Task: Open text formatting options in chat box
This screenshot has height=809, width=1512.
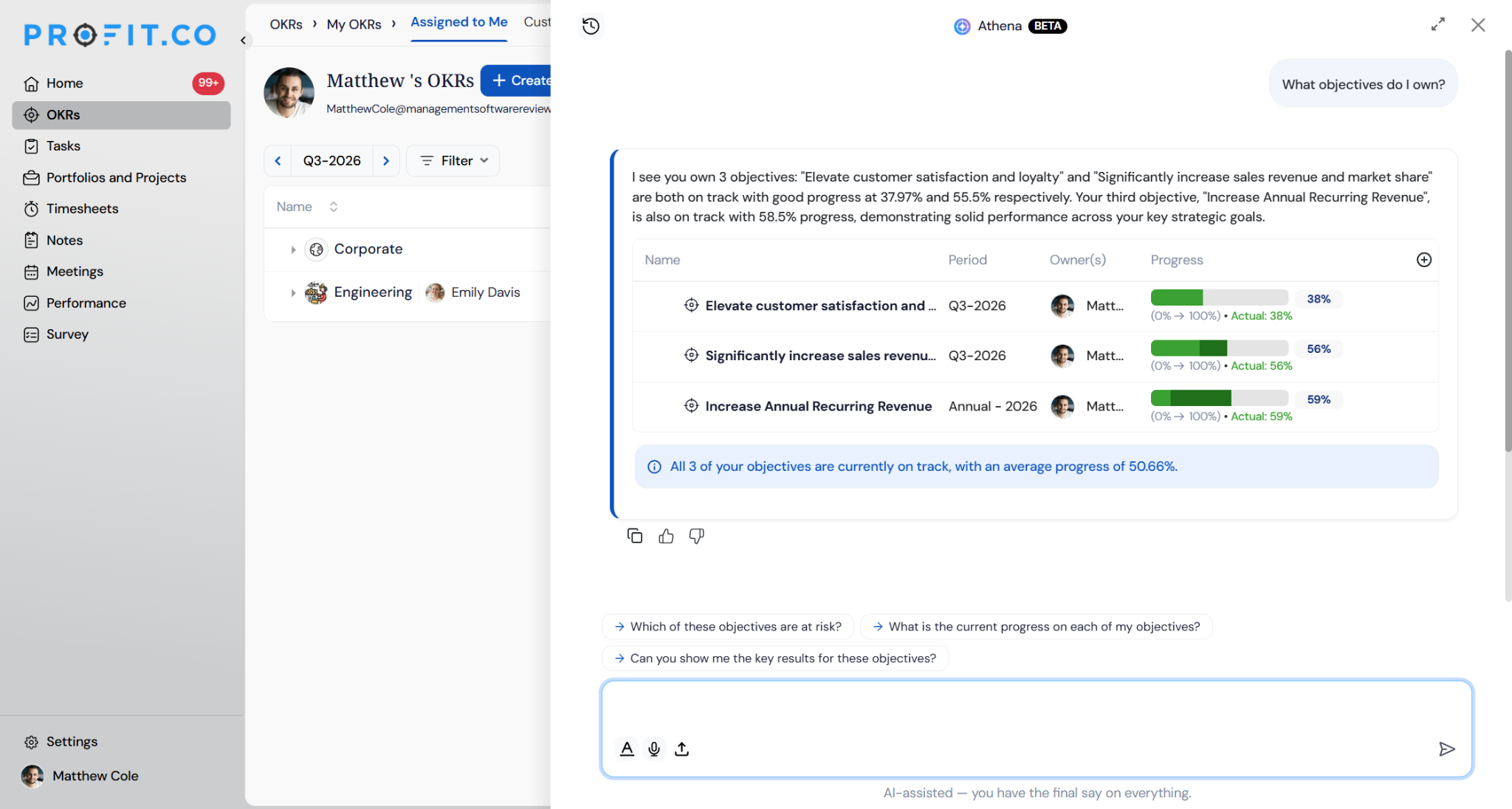Action: point(627,748)
